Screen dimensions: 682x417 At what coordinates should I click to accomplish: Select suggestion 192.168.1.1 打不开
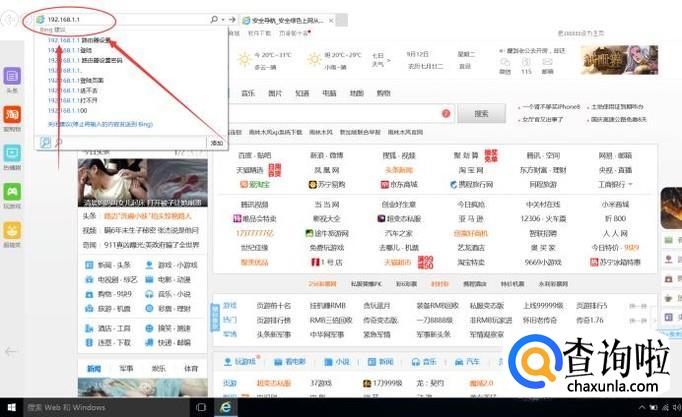click(x=73, y=100)
